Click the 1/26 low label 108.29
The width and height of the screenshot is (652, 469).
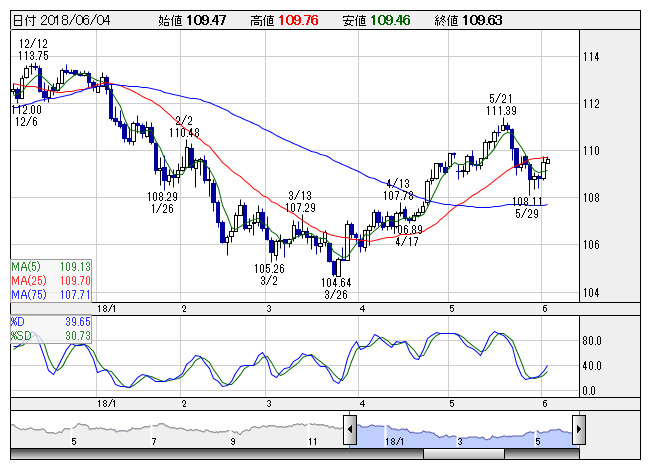(x=162, y=202)
